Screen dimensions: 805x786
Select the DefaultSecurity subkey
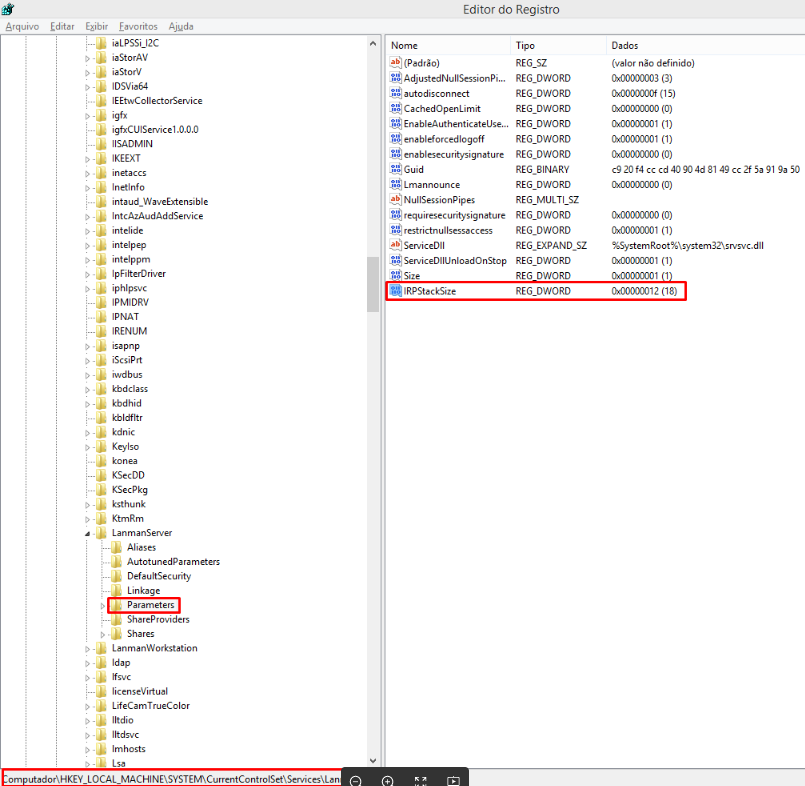[x=159, y=576]
